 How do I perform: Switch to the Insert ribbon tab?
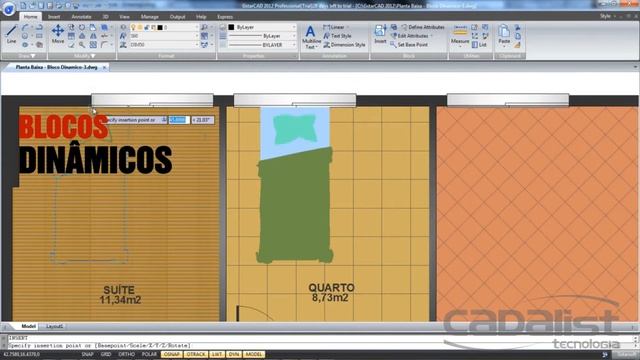(x=54, y=17)
